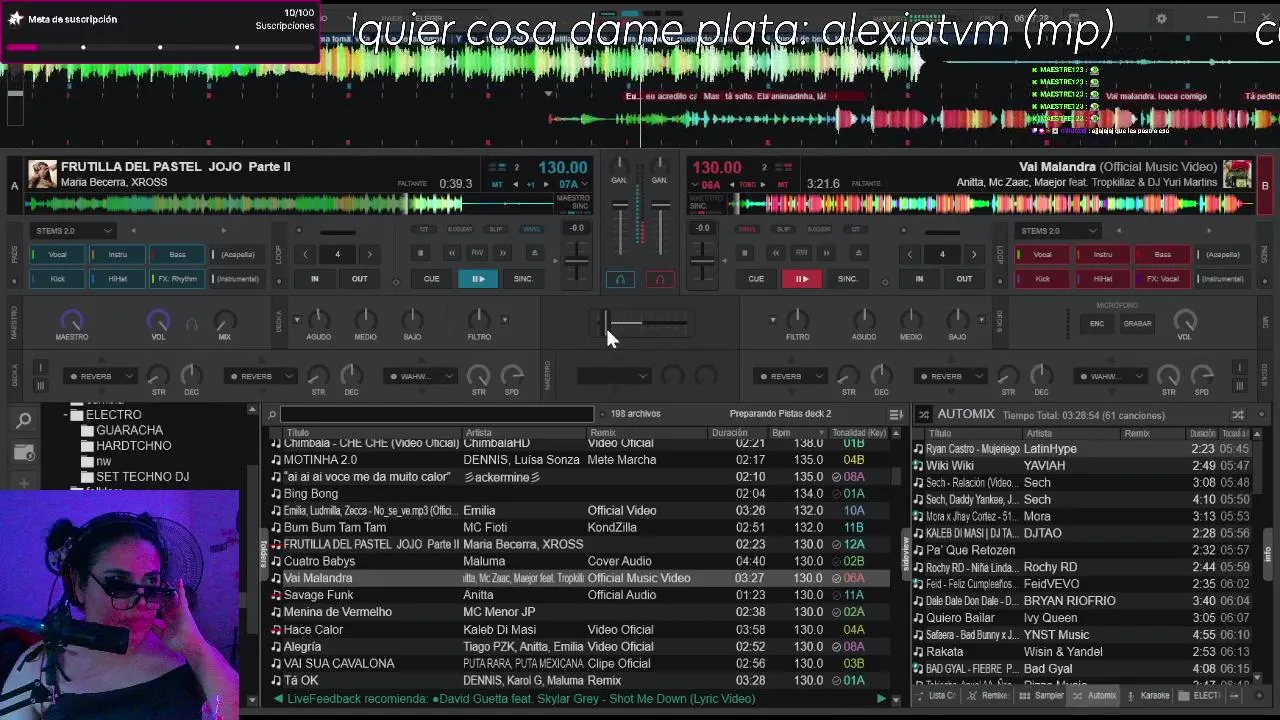Toggle VINYL mode on deck B
Image resolution: width=1280 pixels, height=720 pixels.
(x=747, y=229)
